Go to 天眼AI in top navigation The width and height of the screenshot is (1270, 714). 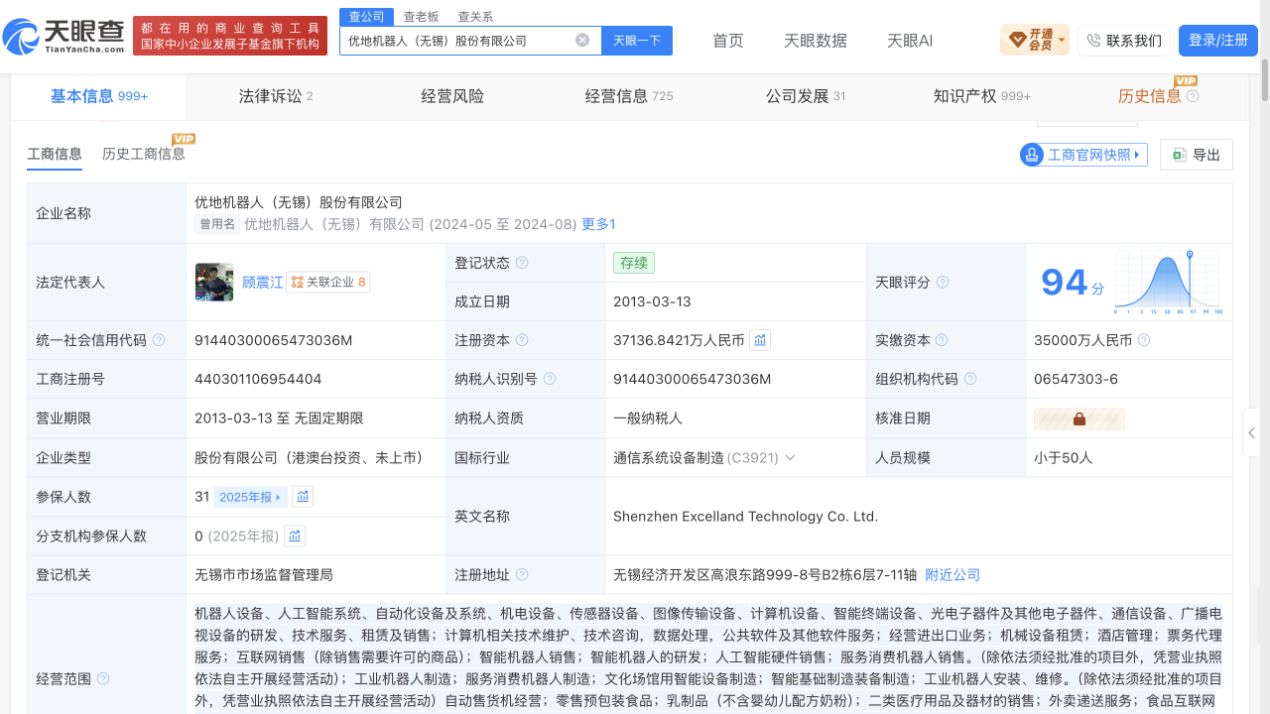[x=910, y=40]
